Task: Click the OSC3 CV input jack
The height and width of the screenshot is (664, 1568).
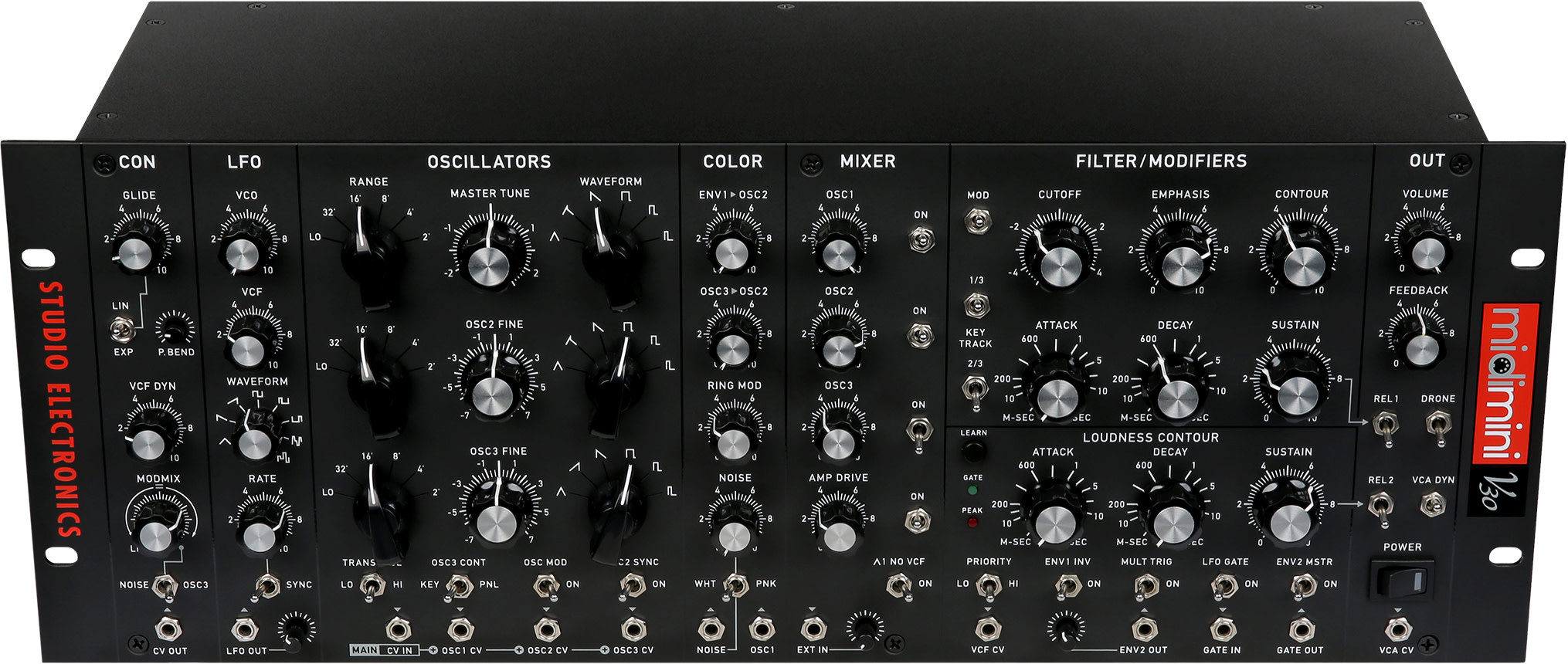Action: [x=633, y=629]
